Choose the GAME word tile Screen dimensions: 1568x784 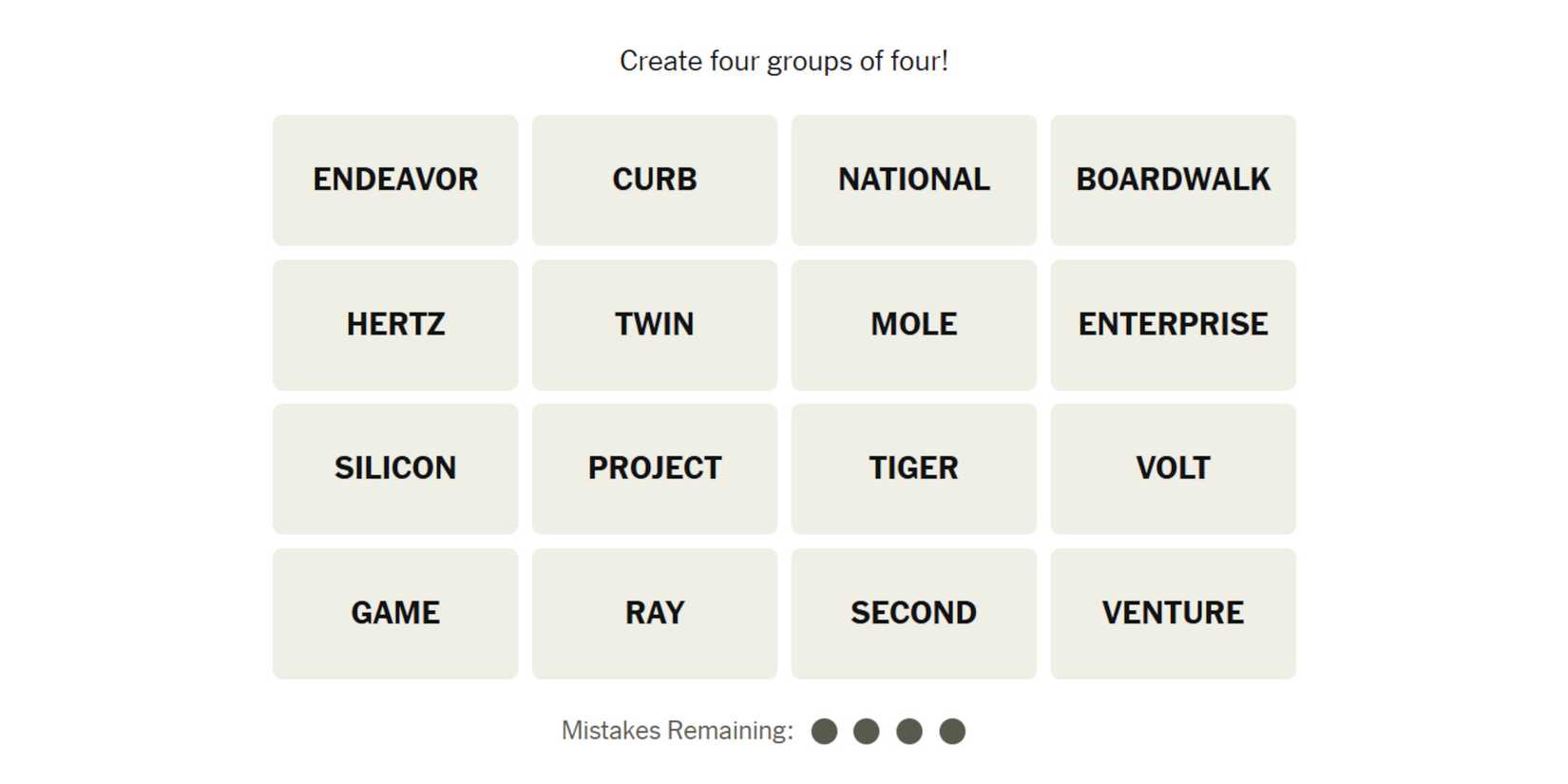click(x=395, y=613)
